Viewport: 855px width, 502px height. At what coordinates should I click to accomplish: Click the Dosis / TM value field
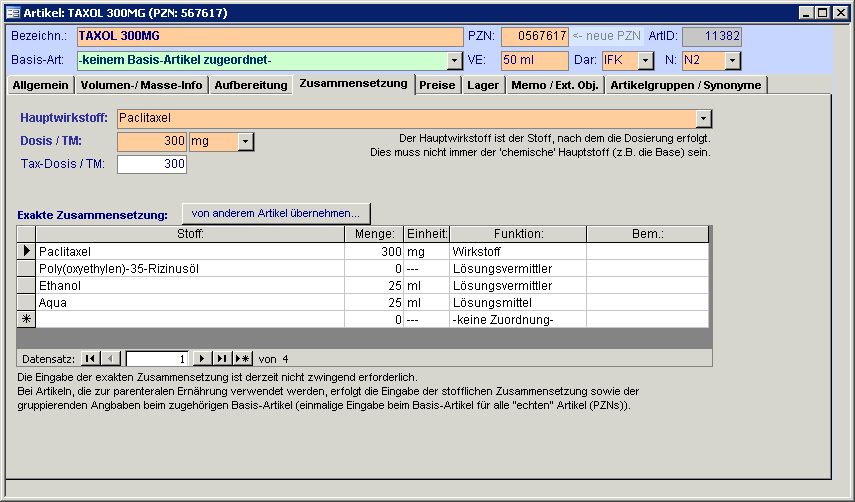coord(152,142)
